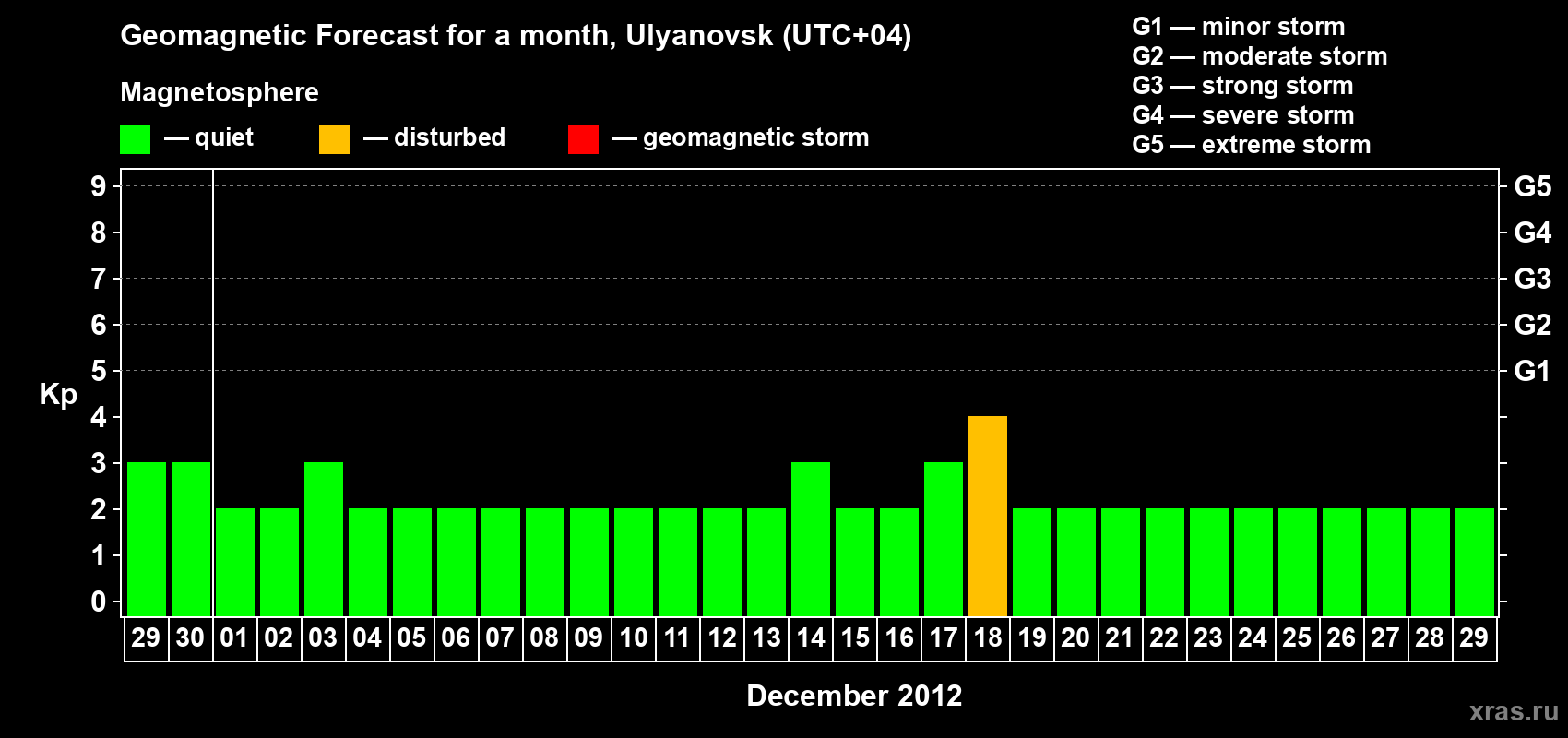Click the Magnetosphere heading
Viewport: 1568px width, 738px height.
[220, 92]
